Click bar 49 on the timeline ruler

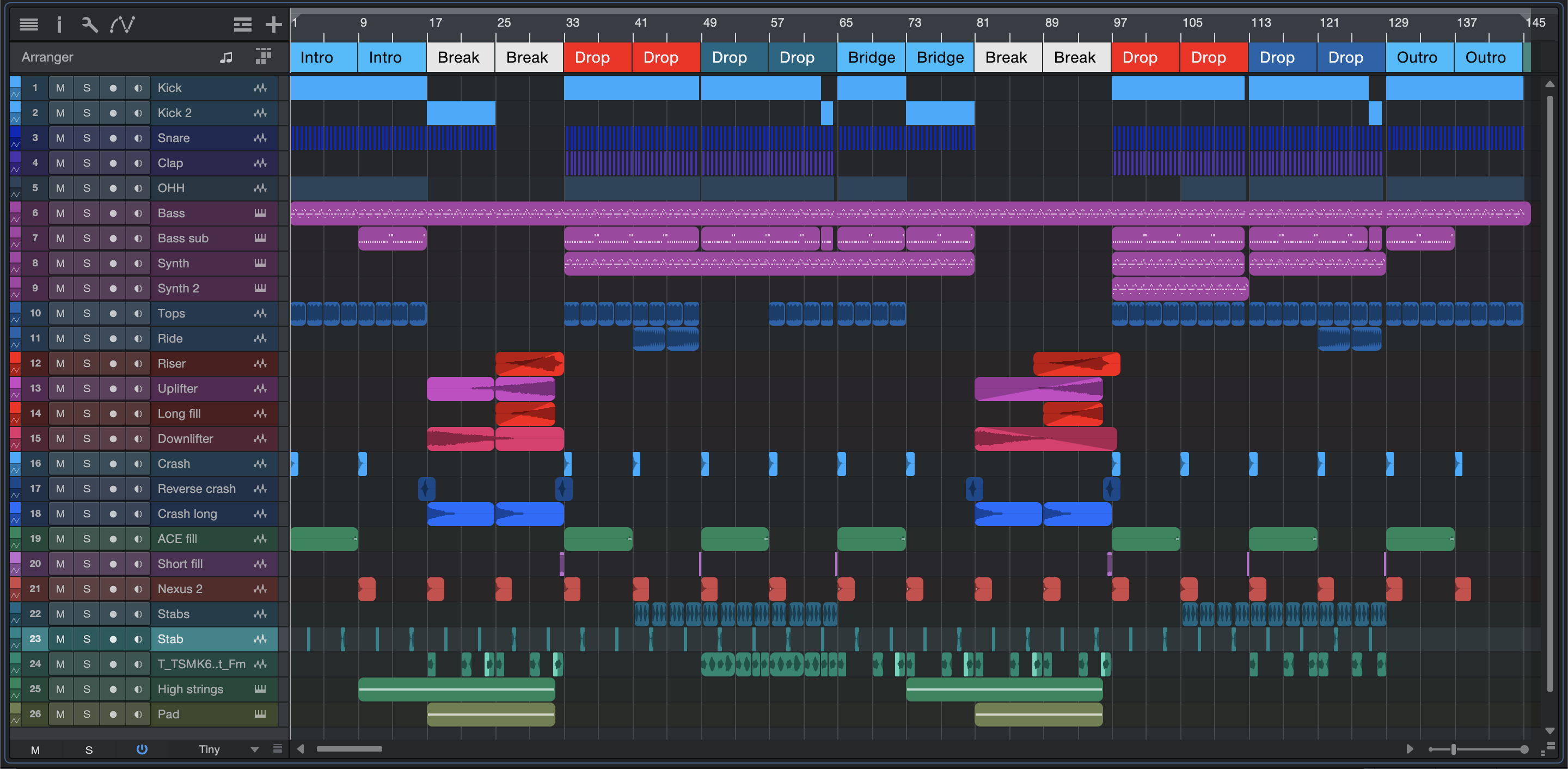pos(709,23)
